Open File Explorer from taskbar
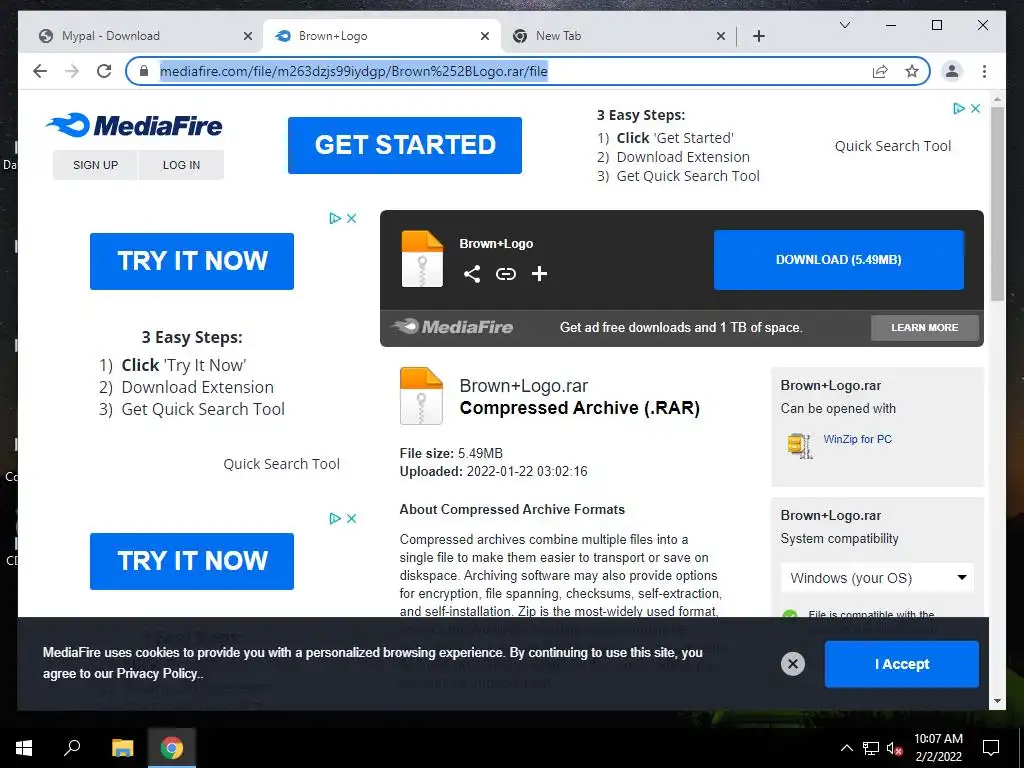This screenshot has height=768, width=1024. 122,748
